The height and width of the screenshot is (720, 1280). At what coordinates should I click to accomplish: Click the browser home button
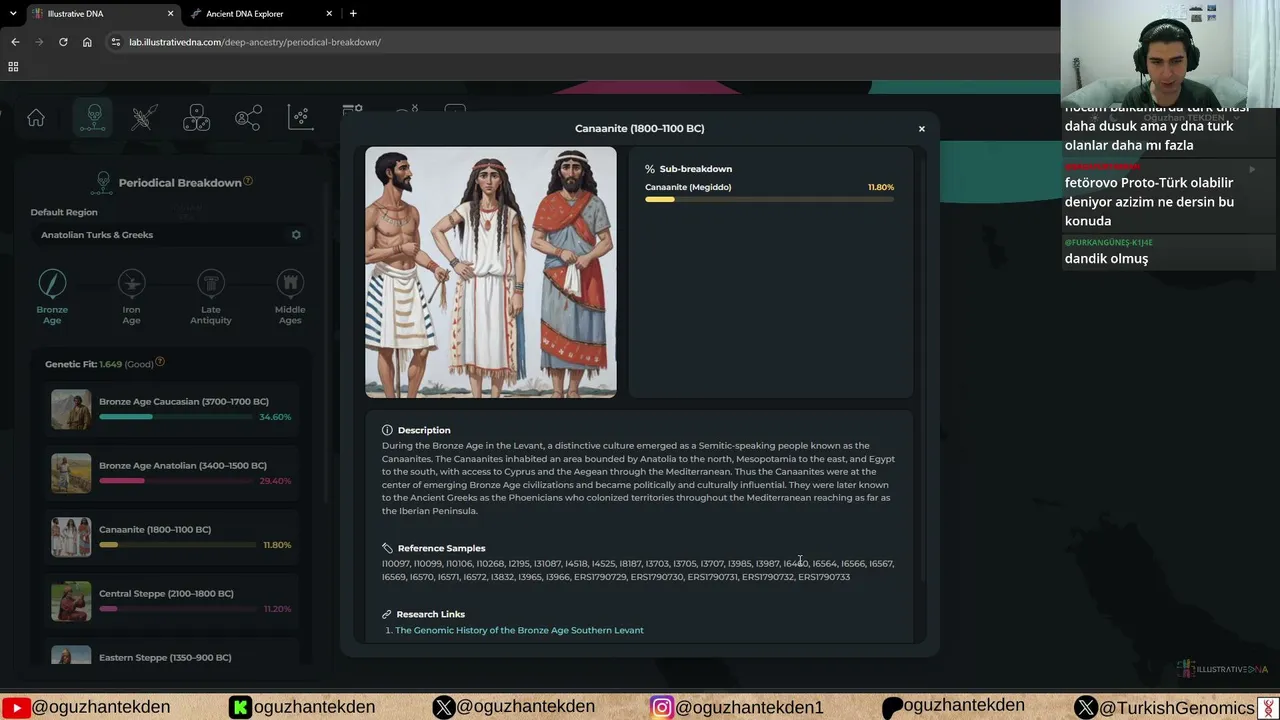pos(87,42)
